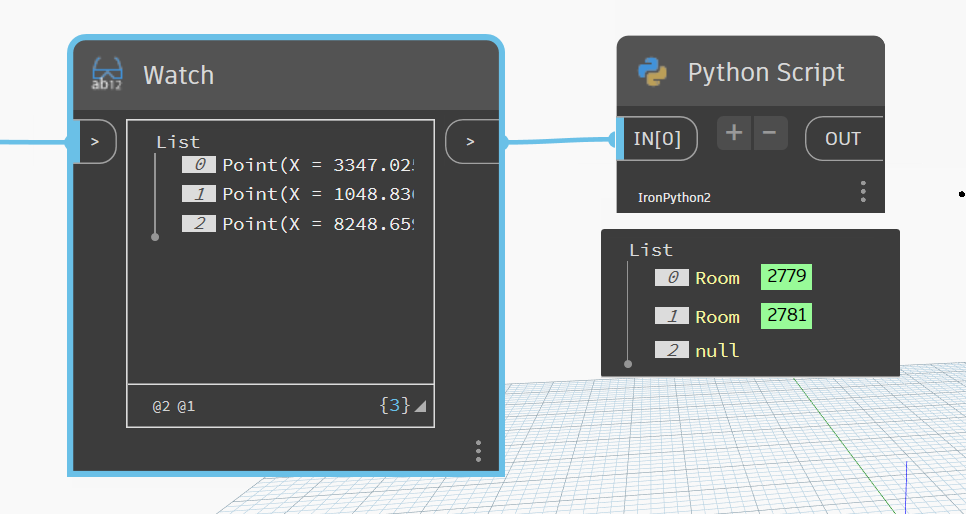Screen dimensions: 966x514
Task: Click the Watch preview resize corner triangle
Action: tap(420, 406)
